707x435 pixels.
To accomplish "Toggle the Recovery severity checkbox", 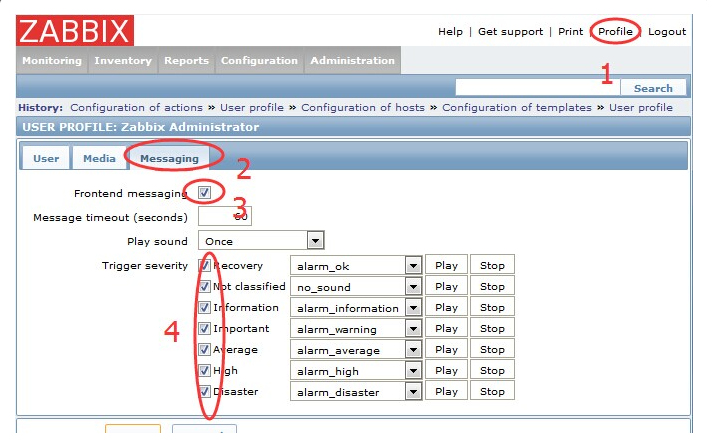I will (204, 266).
